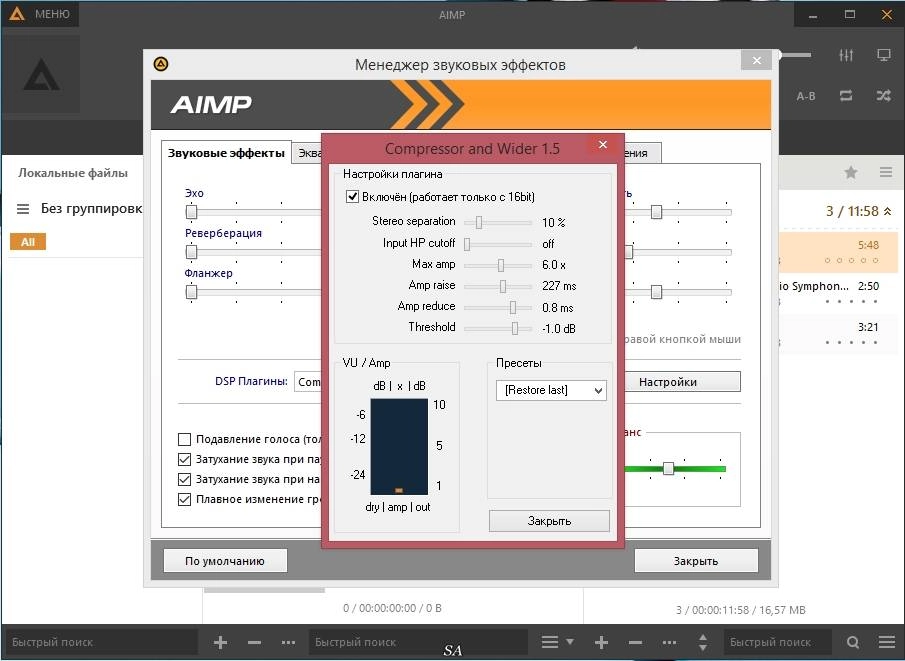
Task: Click the search magnifier icon
Action: tap(852, 642)
